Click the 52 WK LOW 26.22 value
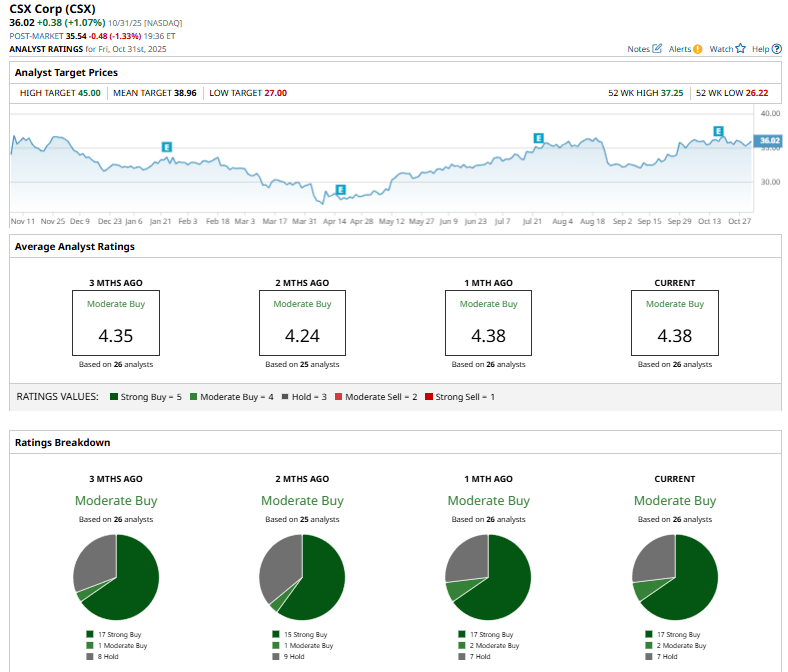Screen dimensions: 788x672 click(755, 93)
